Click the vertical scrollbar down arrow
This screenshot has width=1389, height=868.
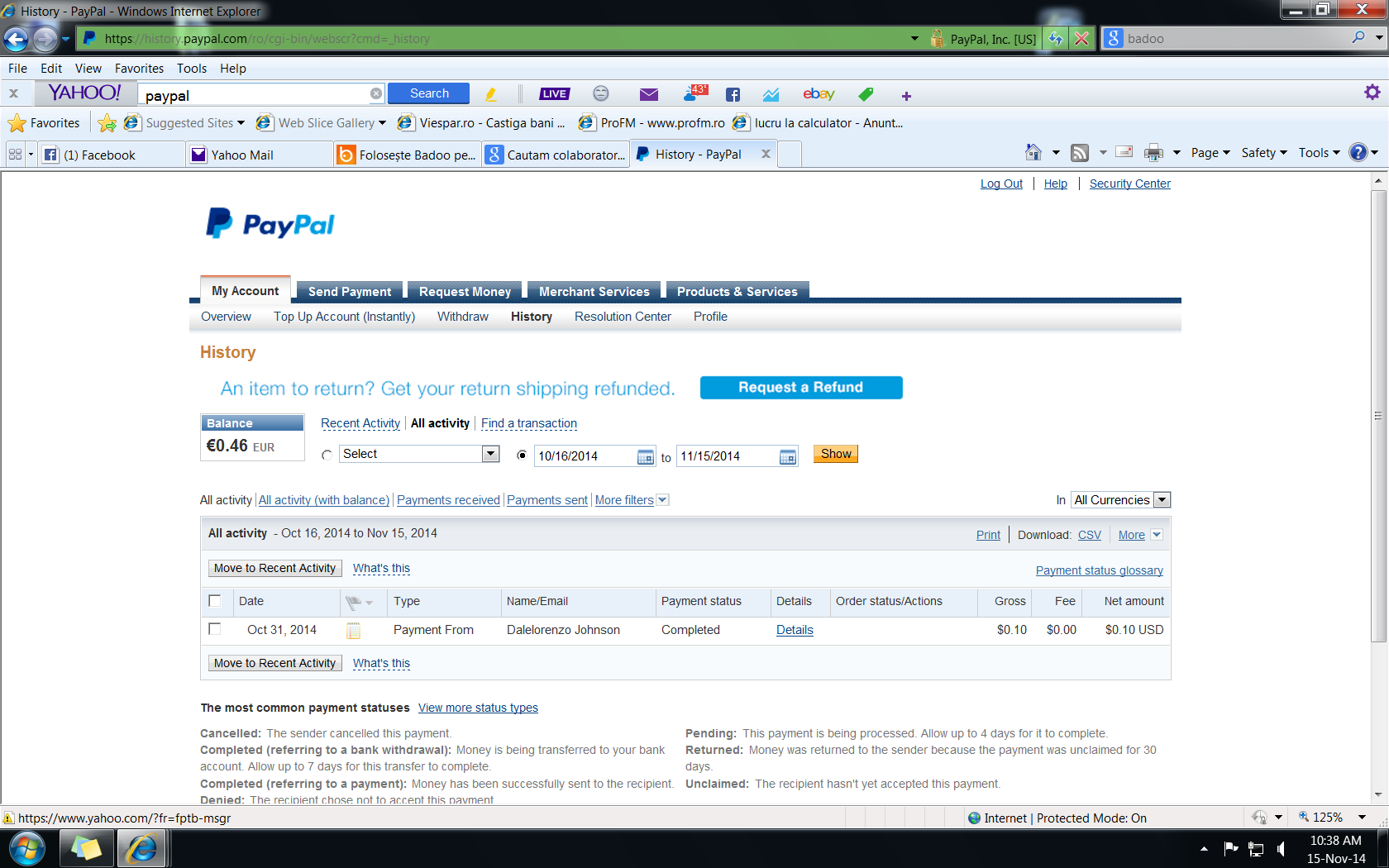pyautogui.click(x=1377, y=795)
